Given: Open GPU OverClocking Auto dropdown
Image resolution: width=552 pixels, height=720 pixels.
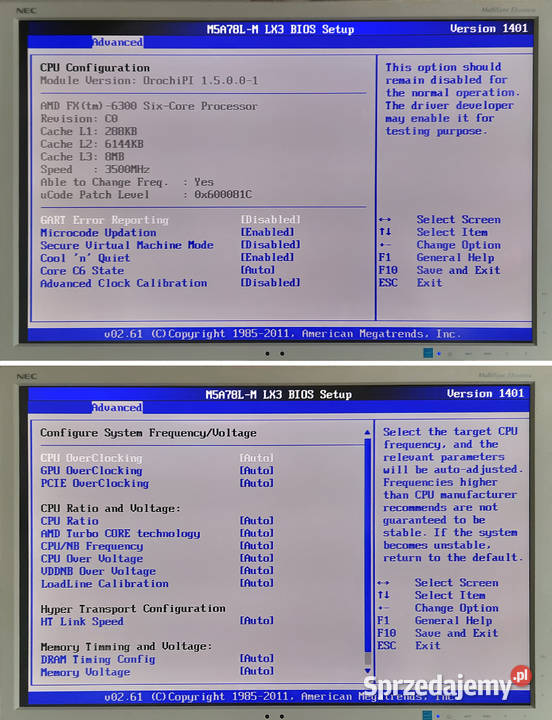Looking at the screenshot, I should pyautogui.click(x=256, y=470).
